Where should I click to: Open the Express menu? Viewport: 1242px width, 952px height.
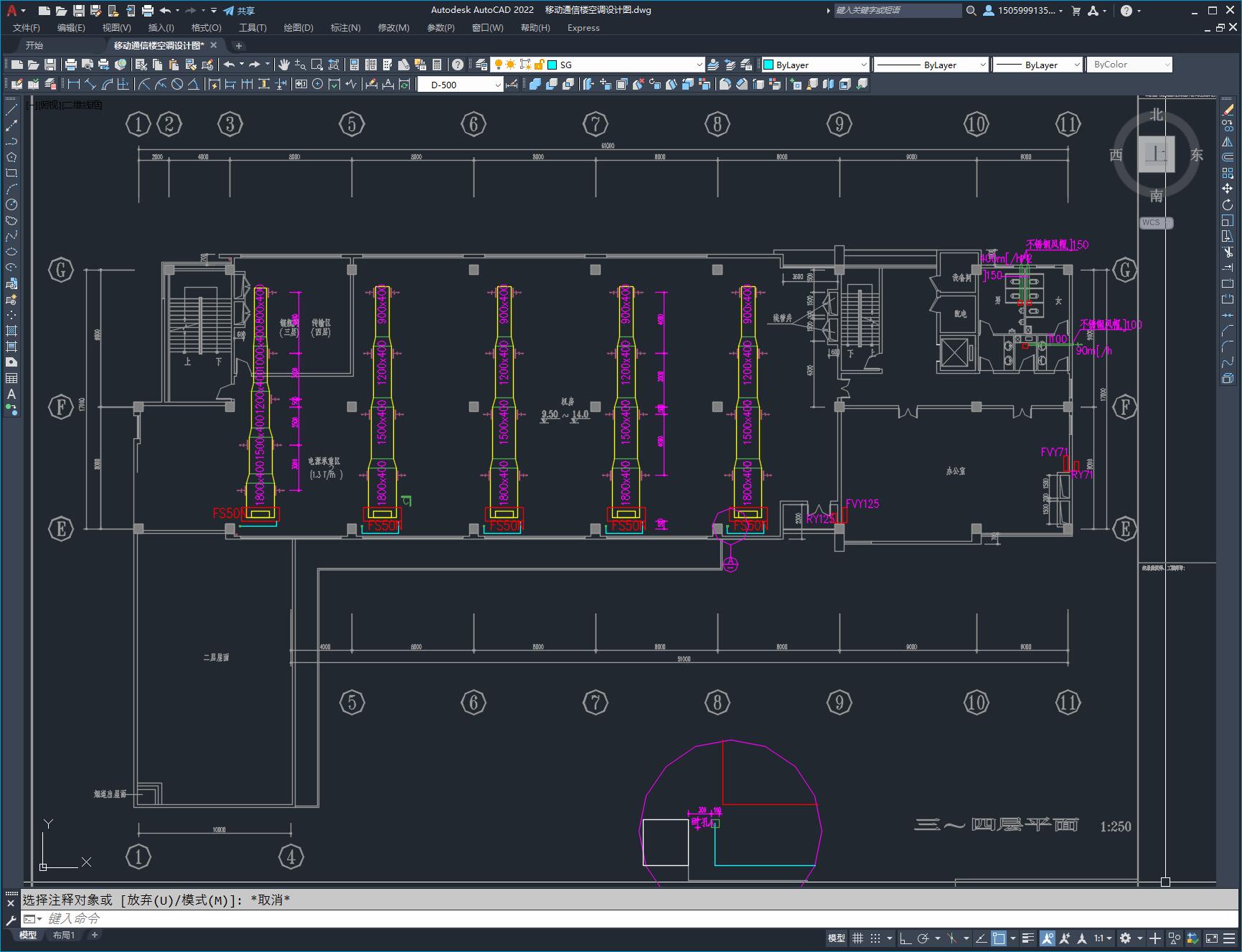(x=583, y=27)
